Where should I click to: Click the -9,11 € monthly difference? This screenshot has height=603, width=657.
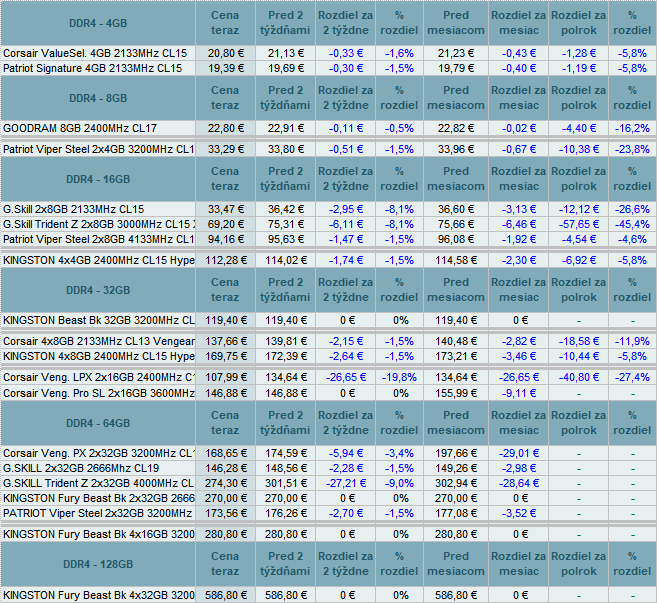[519, 393]
